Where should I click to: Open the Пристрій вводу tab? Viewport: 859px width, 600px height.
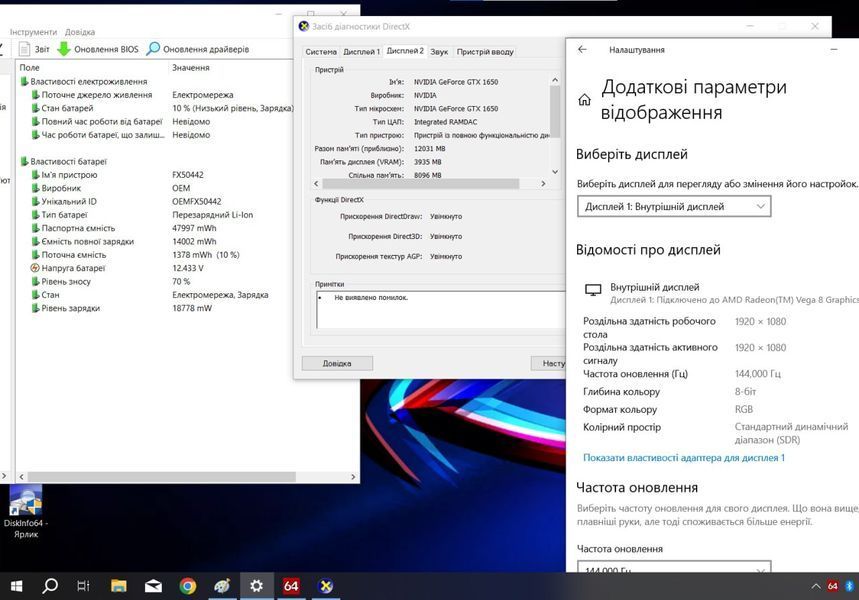coord(485,52)
